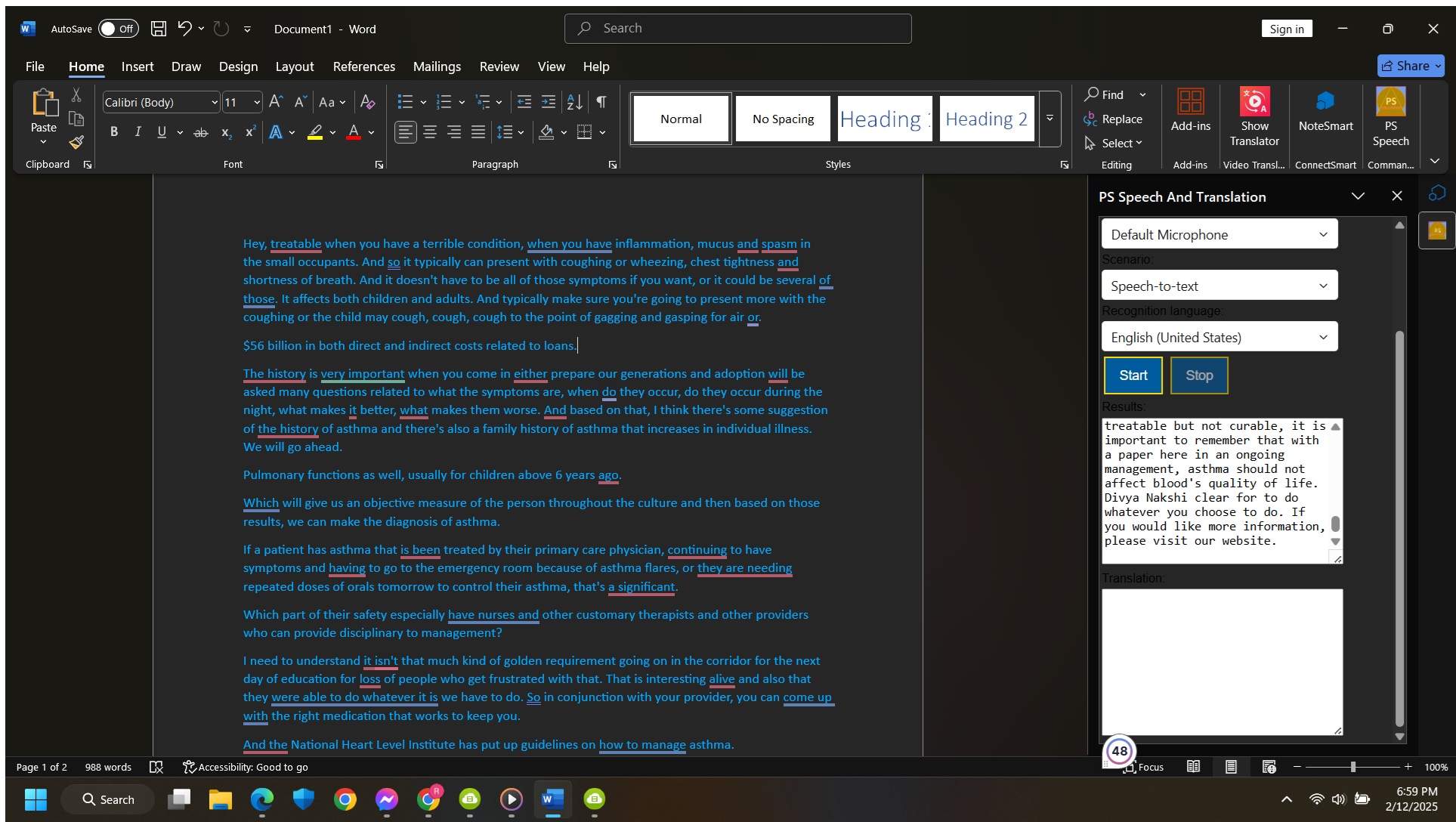Apply the red font color swatch

353,132
